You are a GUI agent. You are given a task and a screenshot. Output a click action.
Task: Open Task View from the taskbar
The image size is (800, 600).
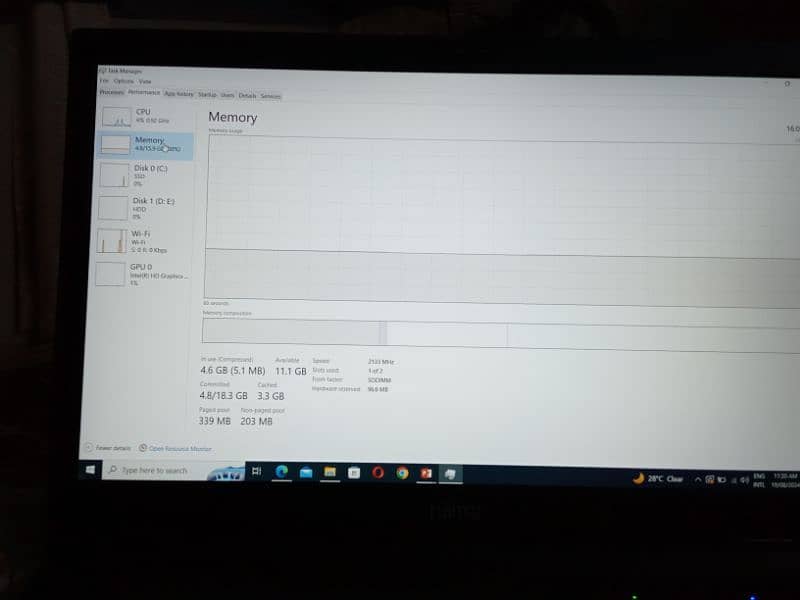257,471
